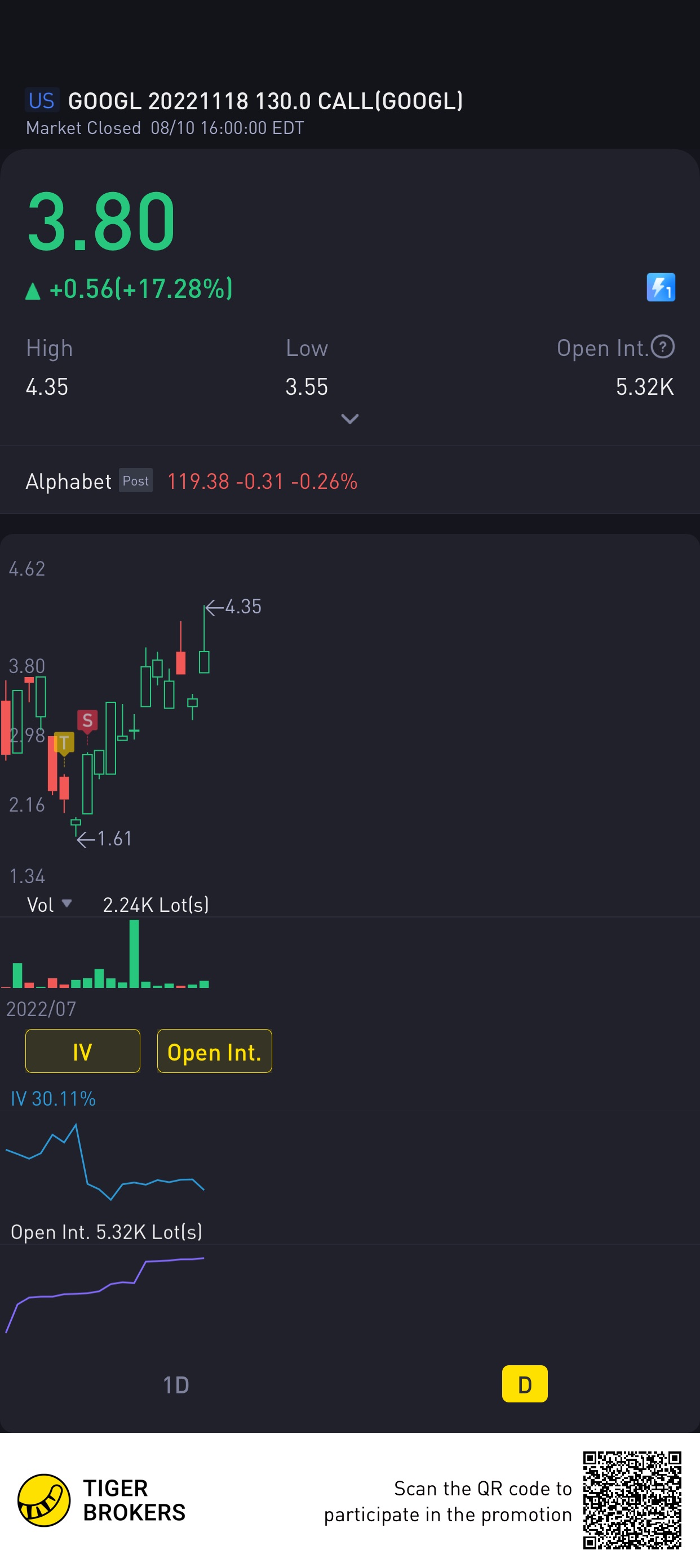Screen dimensions: 700x1568
Task: Tap the green up-triangle change indicator
Action: pos(33,291)
